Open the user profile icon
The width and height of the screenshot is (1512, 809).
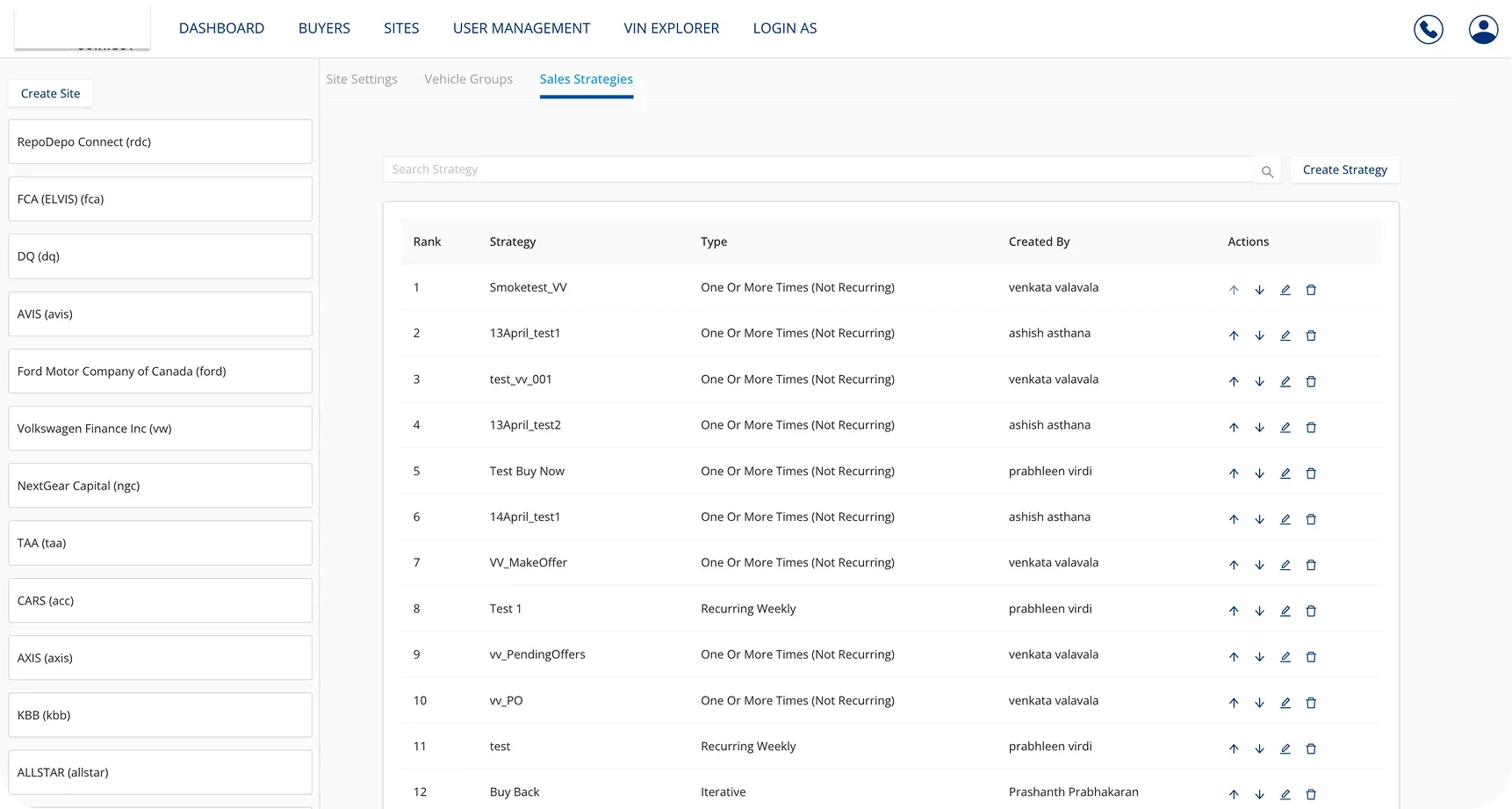[1483, 29]
